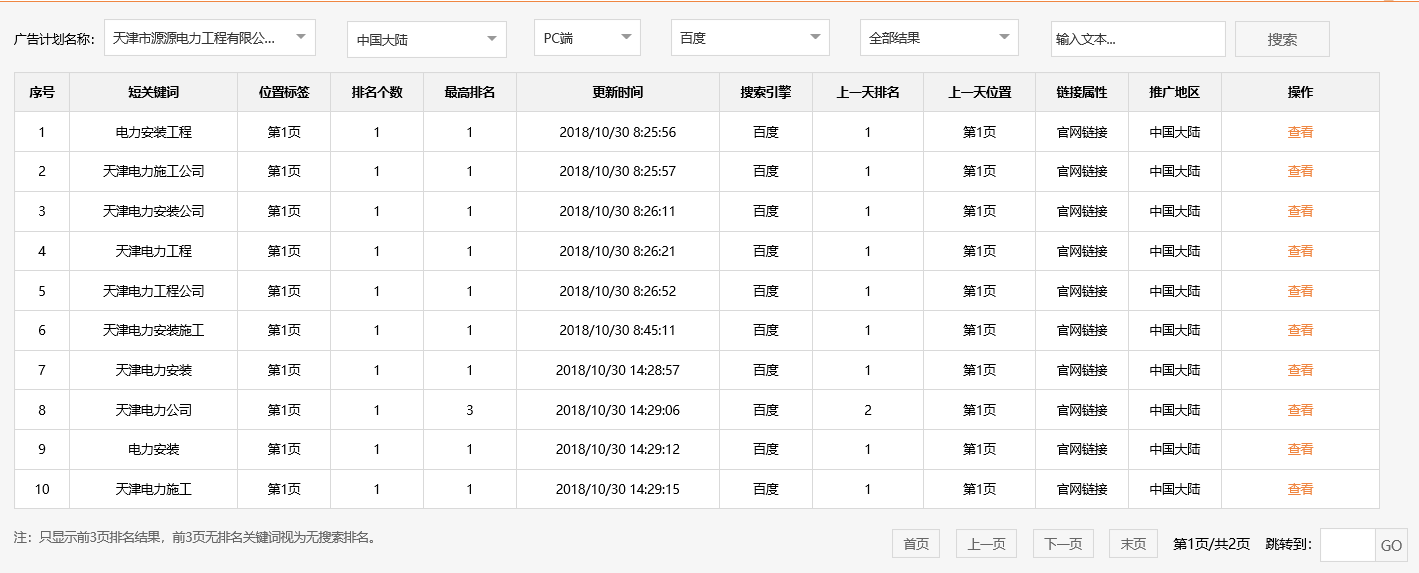This screenshot has height=573, width=1419.
Task: Select keyword cell 天津电力安装施工
Action: [x=154, y=330]
